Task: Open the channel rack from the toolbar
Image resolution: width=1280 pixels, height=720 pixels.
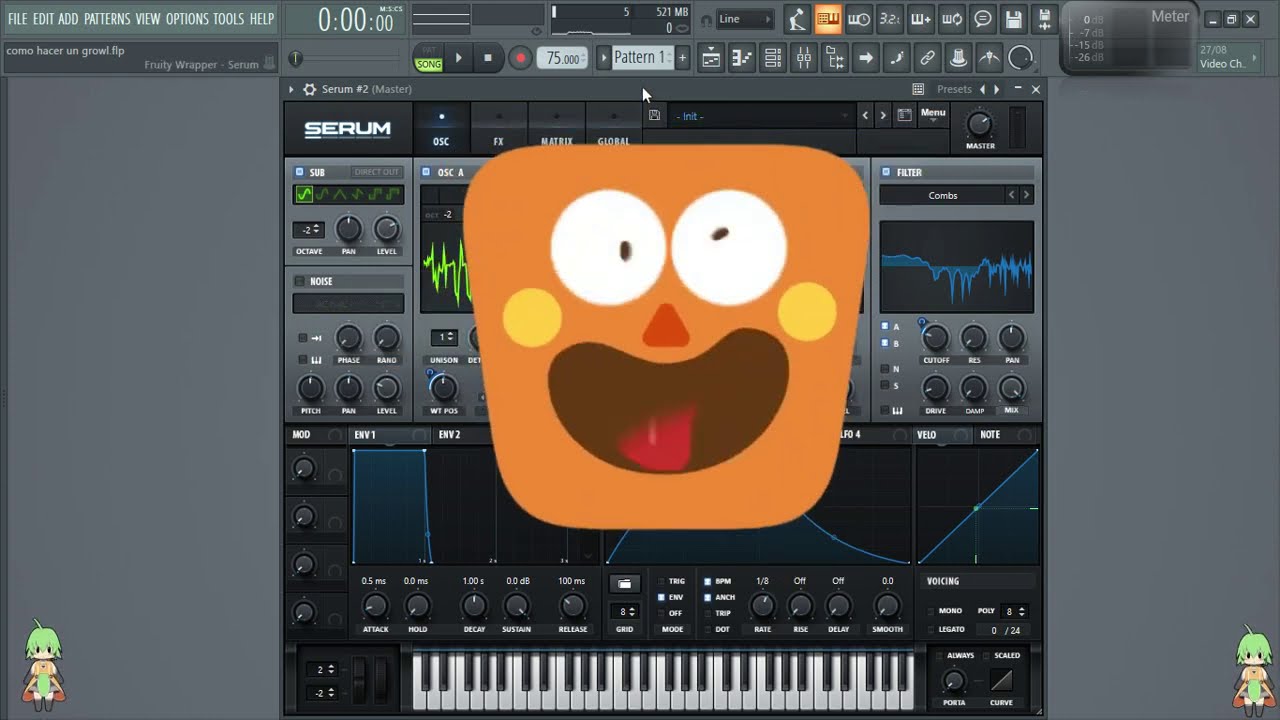Action: [773, 58]
